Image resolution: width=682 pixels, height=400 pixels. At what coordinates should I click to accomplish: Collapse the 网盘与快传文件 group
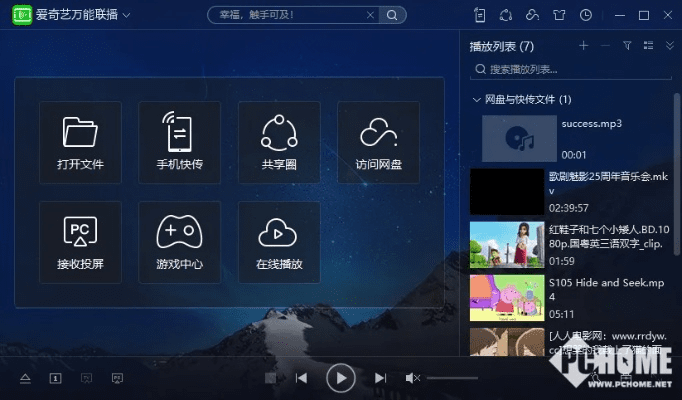pos(476,100)
